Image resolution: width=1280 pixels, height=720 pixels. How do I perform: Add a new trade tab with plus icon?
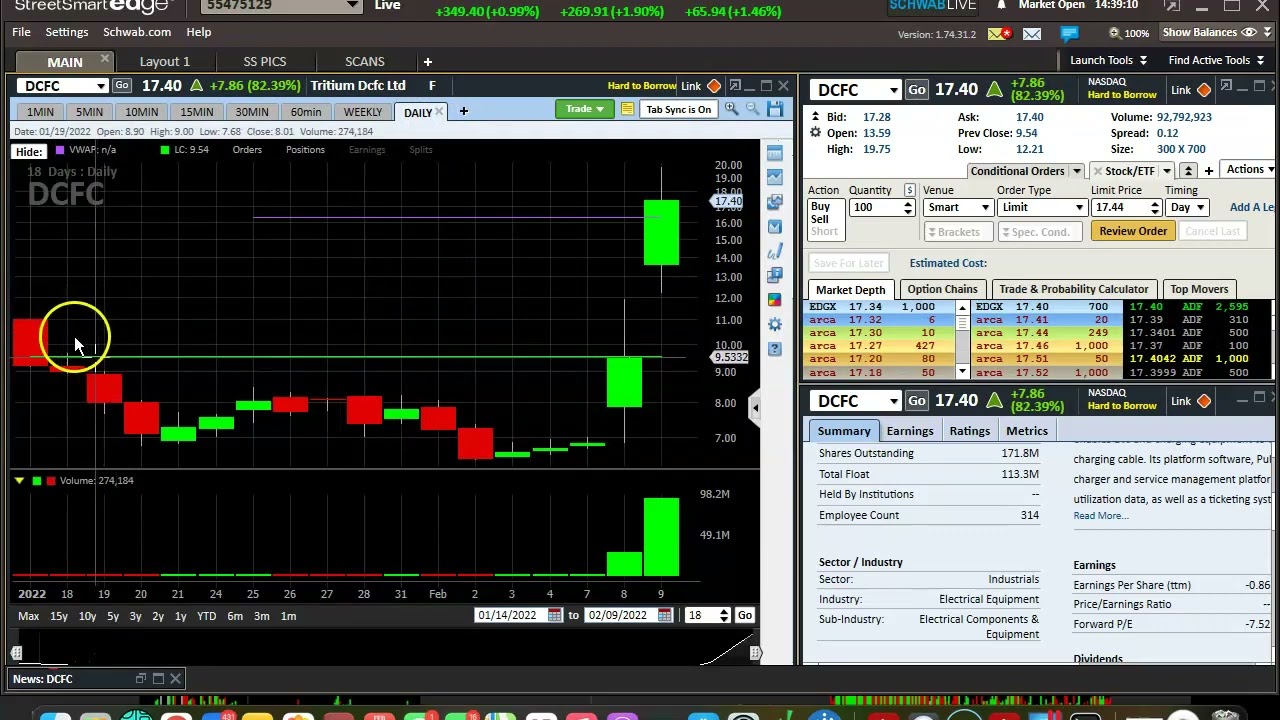coord(1208,171)
